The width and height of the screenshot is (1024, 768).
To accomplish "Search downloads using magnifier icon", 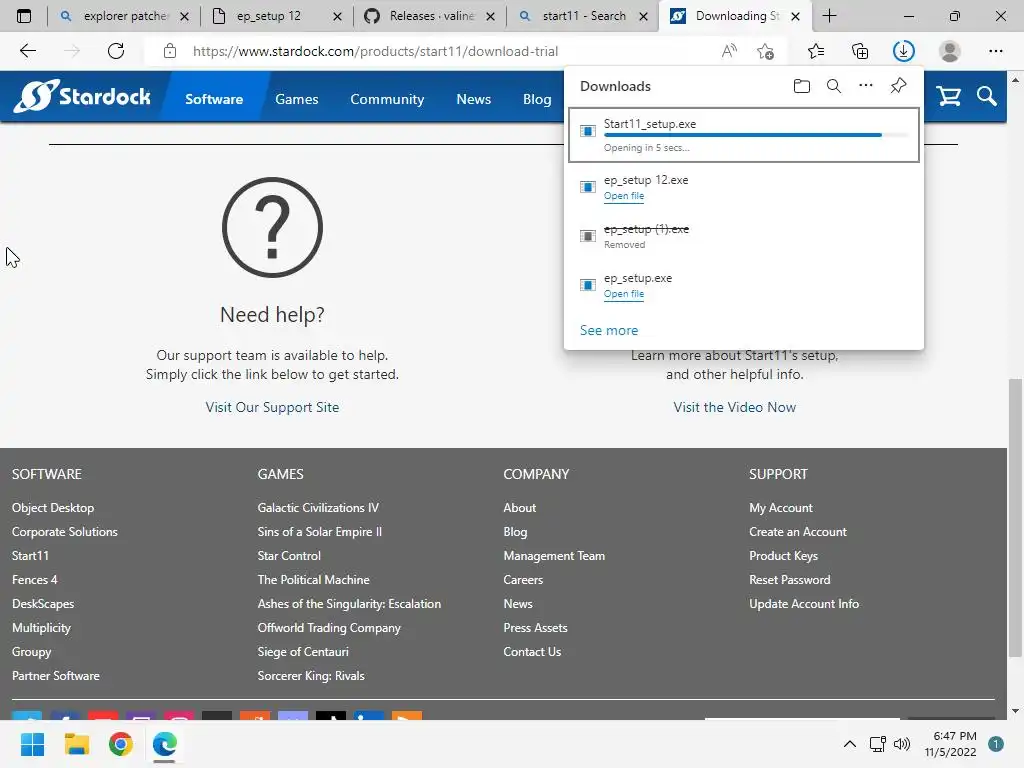I will click(834, 86).
